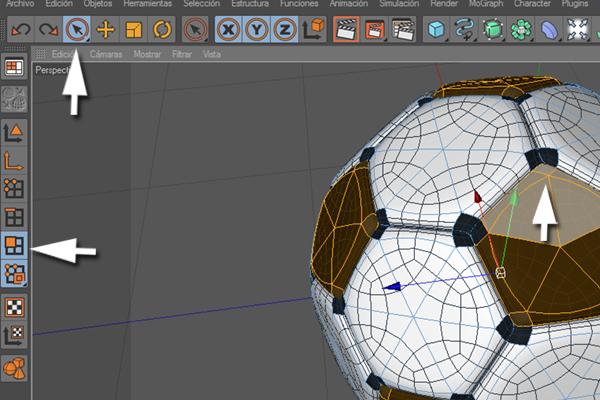
Task: Open the top menu bar Edición menu
Action: pos(59,4)
